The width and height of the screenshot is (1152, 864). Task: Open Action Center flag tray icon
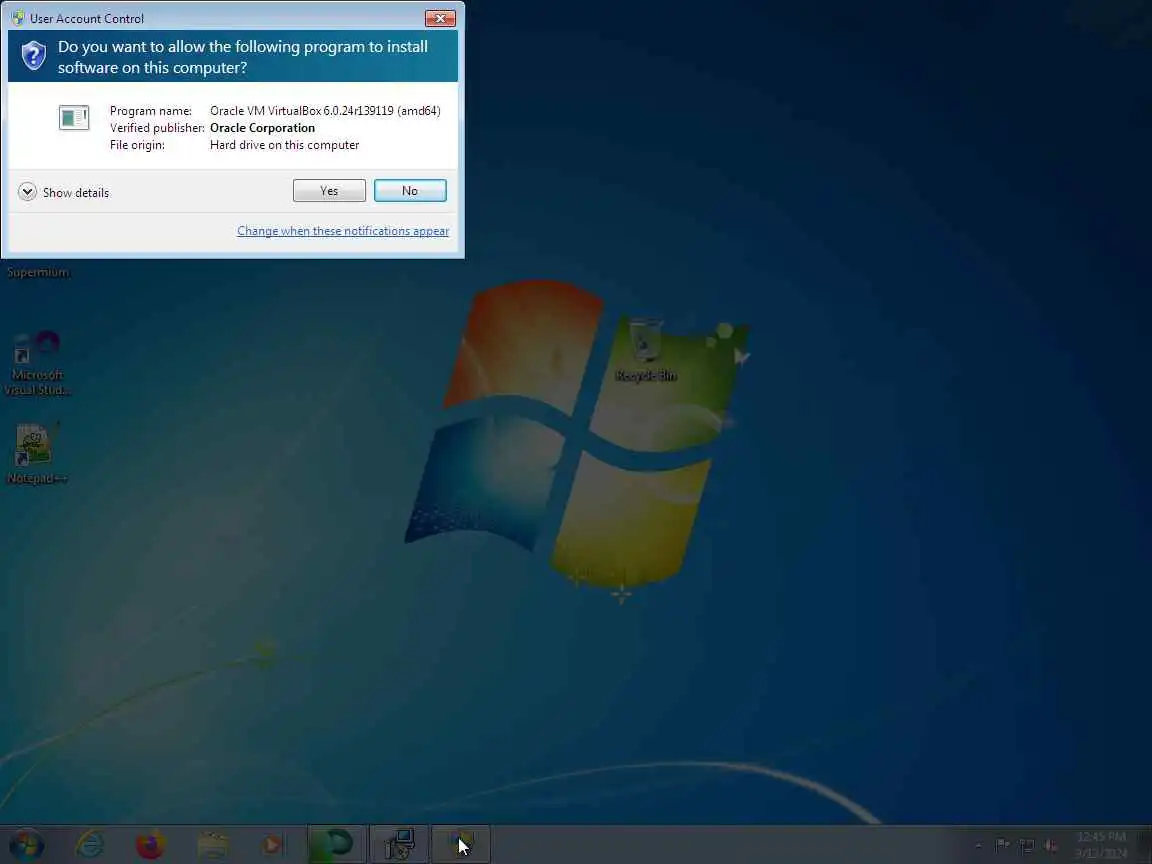click(1002, 846)
